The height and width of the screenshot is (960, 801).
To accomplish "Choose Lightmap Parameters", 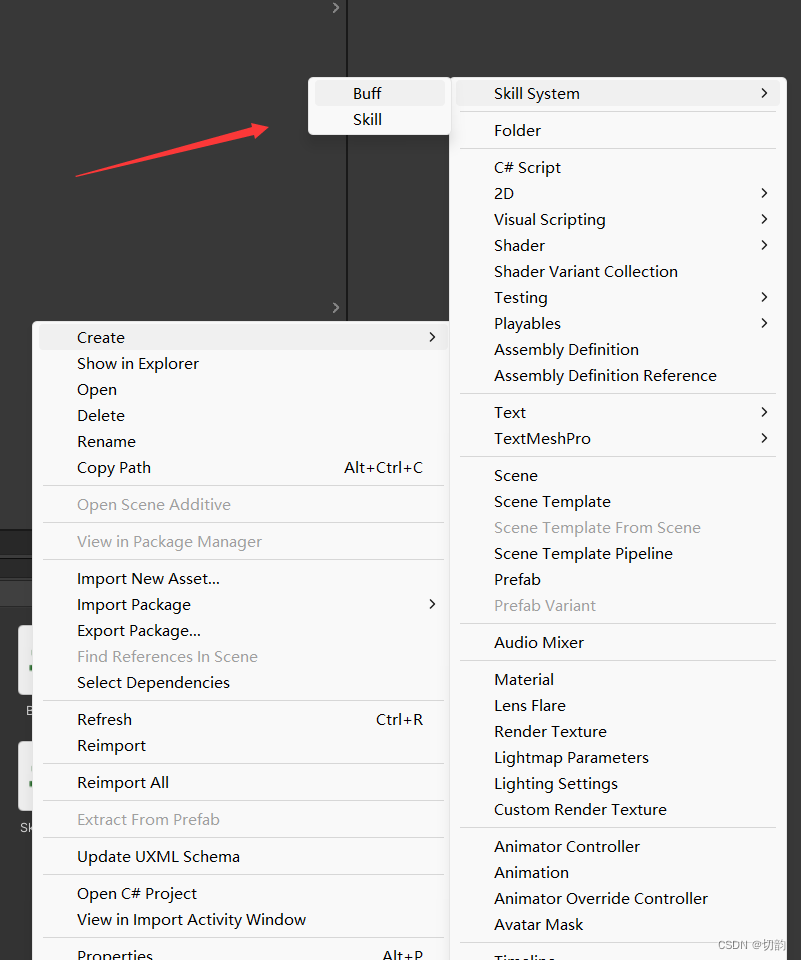I will click(618, 757).
